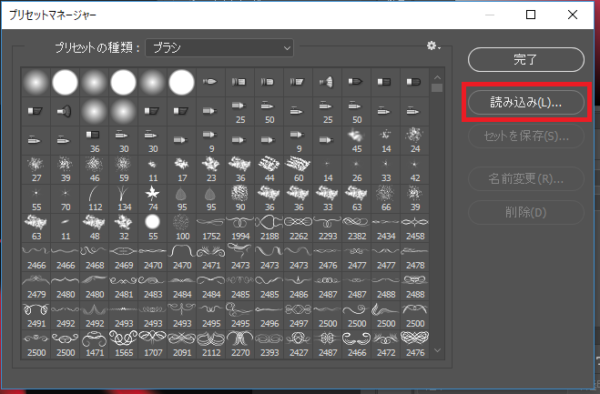Select the ornament brush labeled 2469
This screenshot has height=394, width=600.
pyautogui.click(x=124, y=257)
